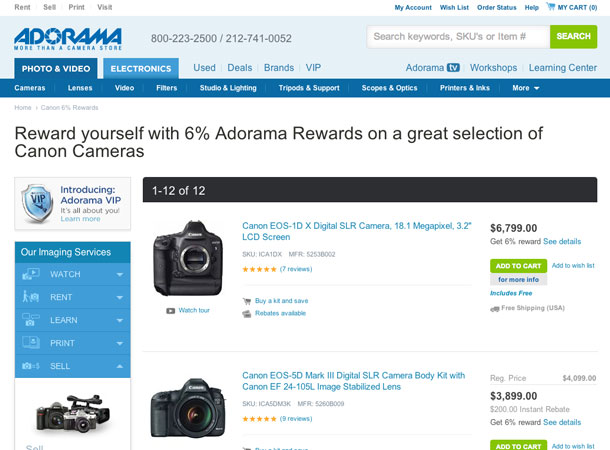The image size is (610, 450).
Task: Open Printers & Inks menu
Action: pyautogui.click(x=465, y=88)
